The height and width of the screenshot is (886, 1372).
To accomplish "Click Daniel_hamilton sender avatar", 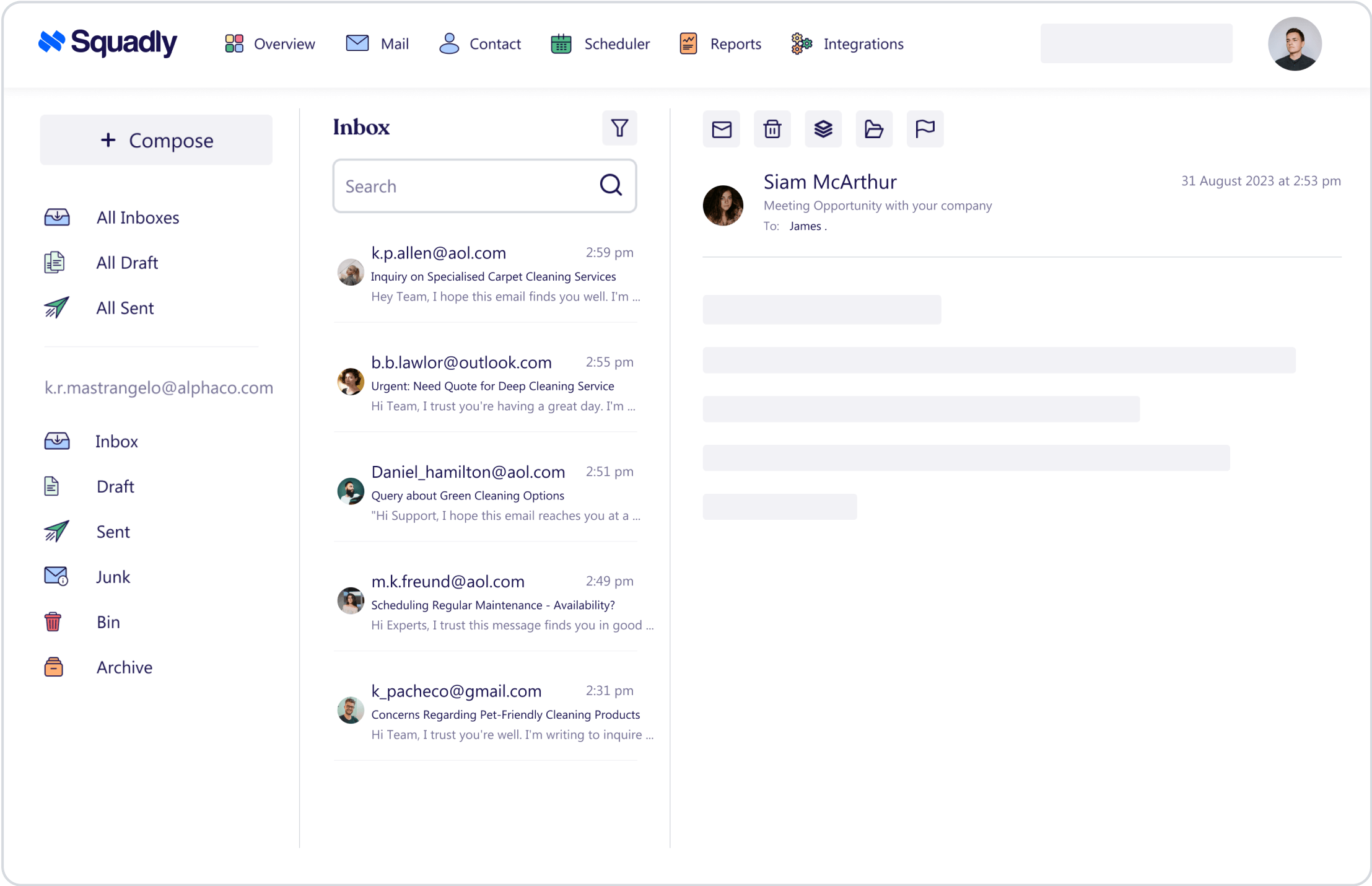I will tap(351, 491).
